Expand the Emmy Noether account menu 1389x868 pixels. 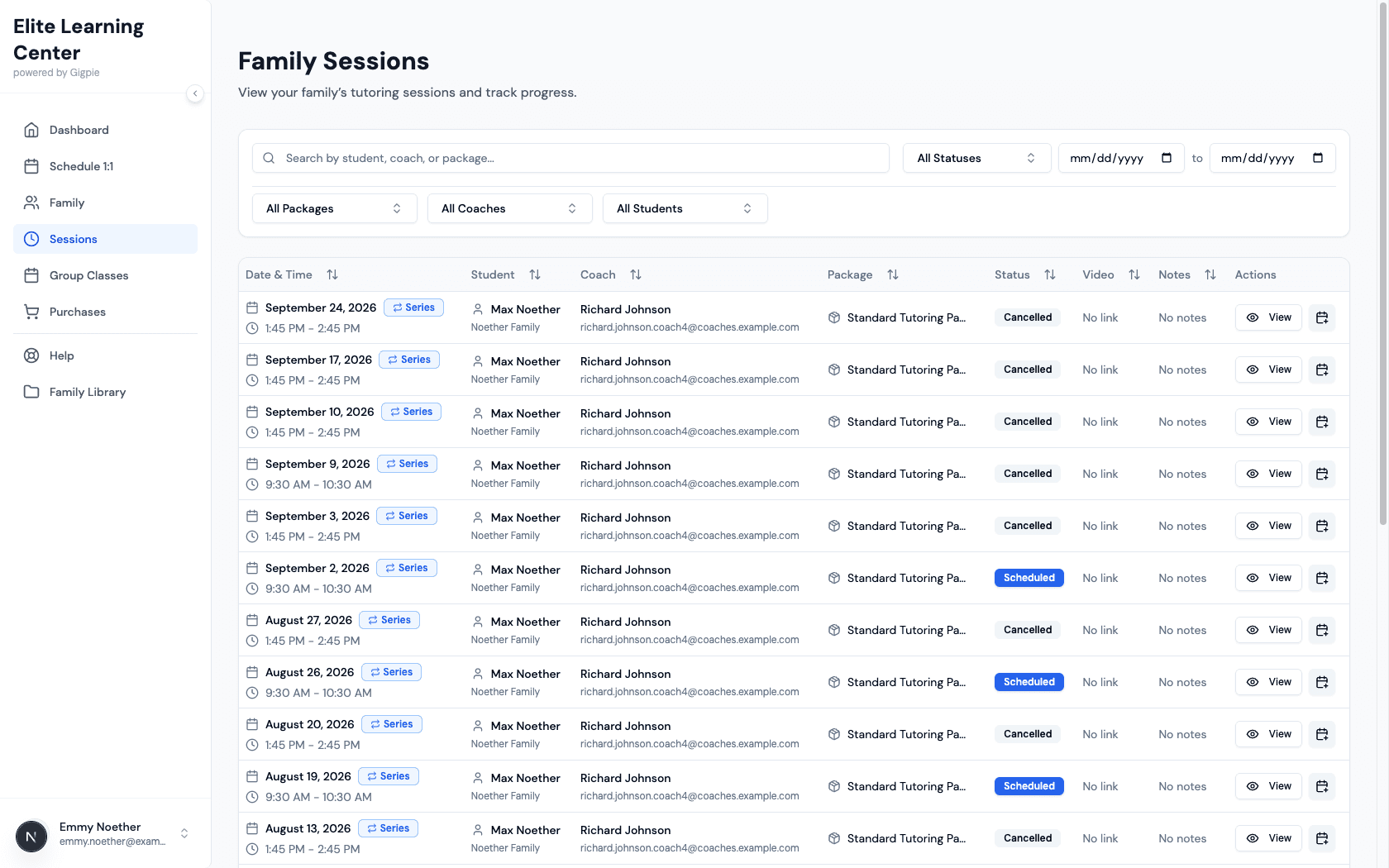coord(184,832)
